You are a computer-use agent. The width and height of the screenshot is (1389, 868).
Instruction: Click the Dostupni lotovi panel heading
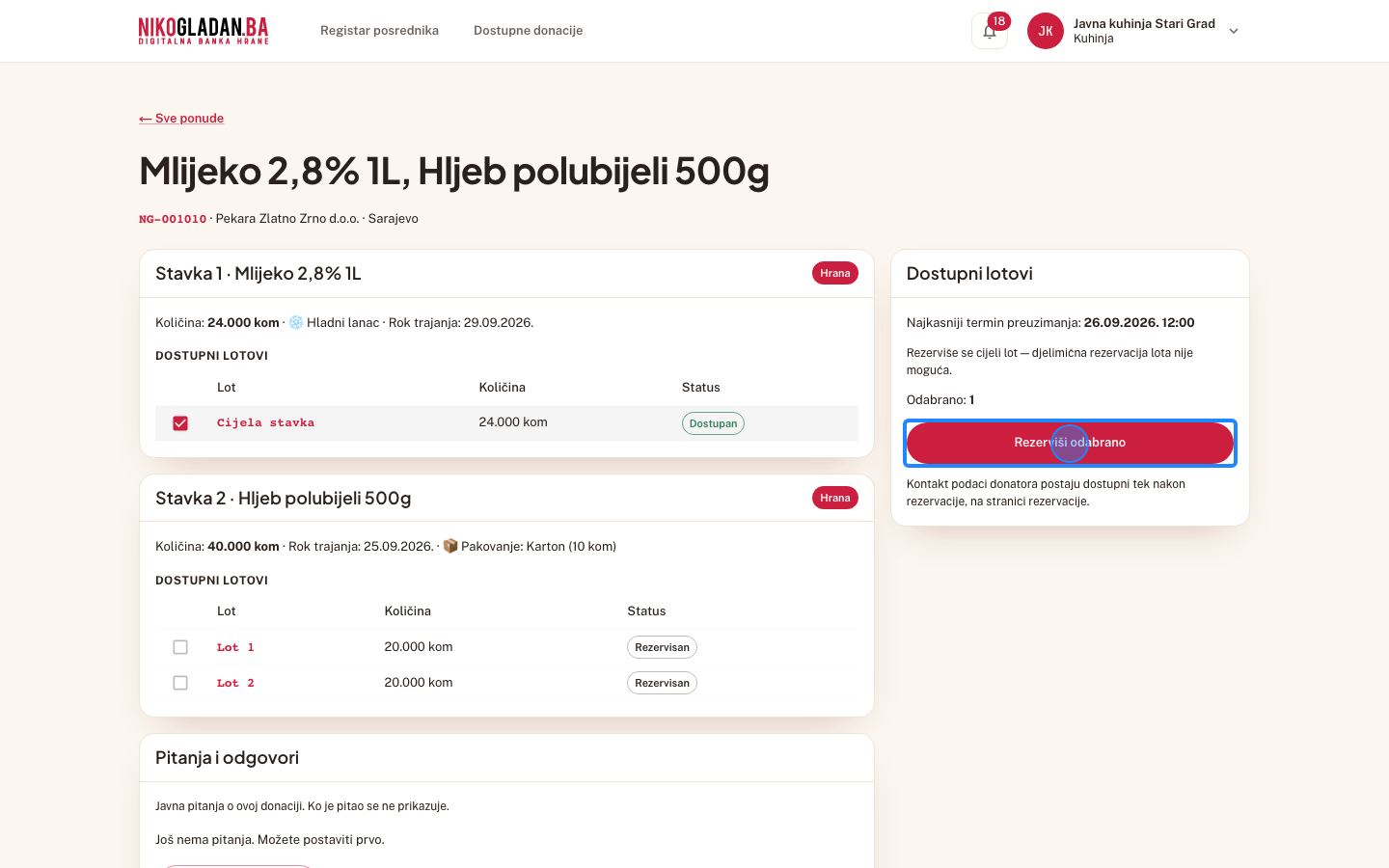pyautogui.click(x=969, y=274)
